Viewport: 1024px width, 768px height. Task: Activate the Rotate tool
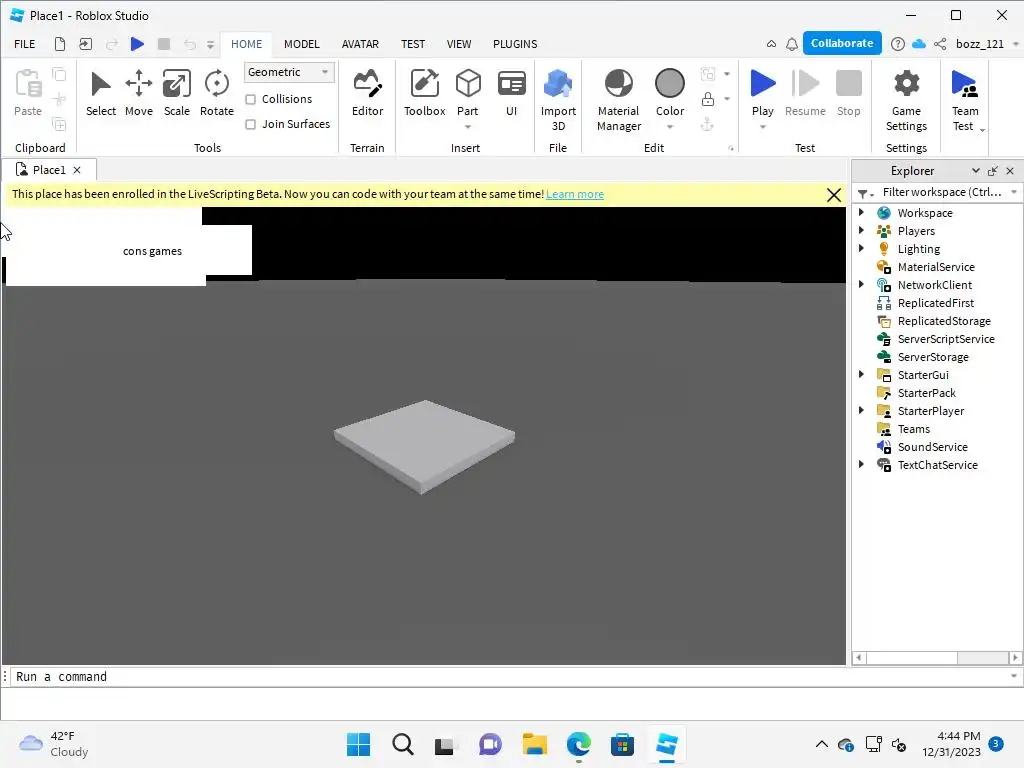click(216, 93)
